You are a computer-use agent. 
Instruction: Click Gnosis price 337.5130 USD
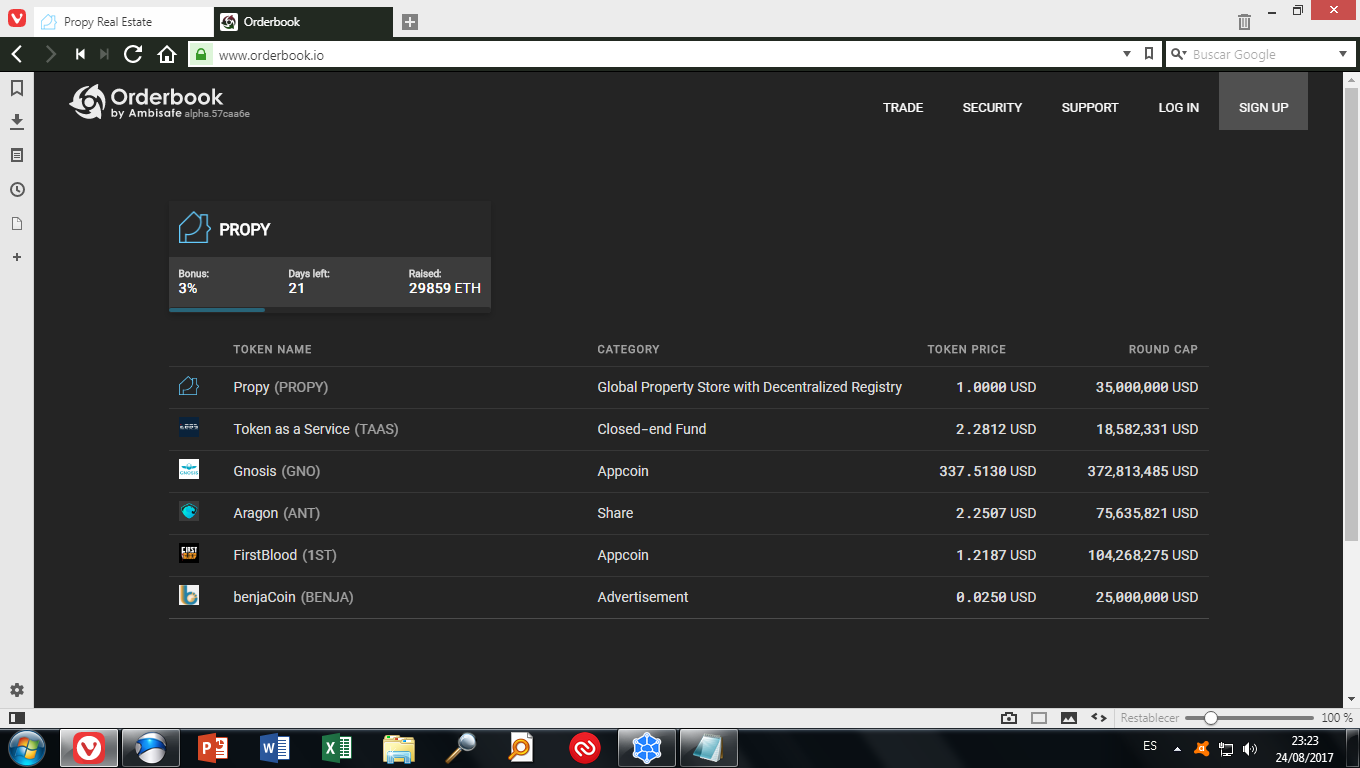(x=988, y=471)
